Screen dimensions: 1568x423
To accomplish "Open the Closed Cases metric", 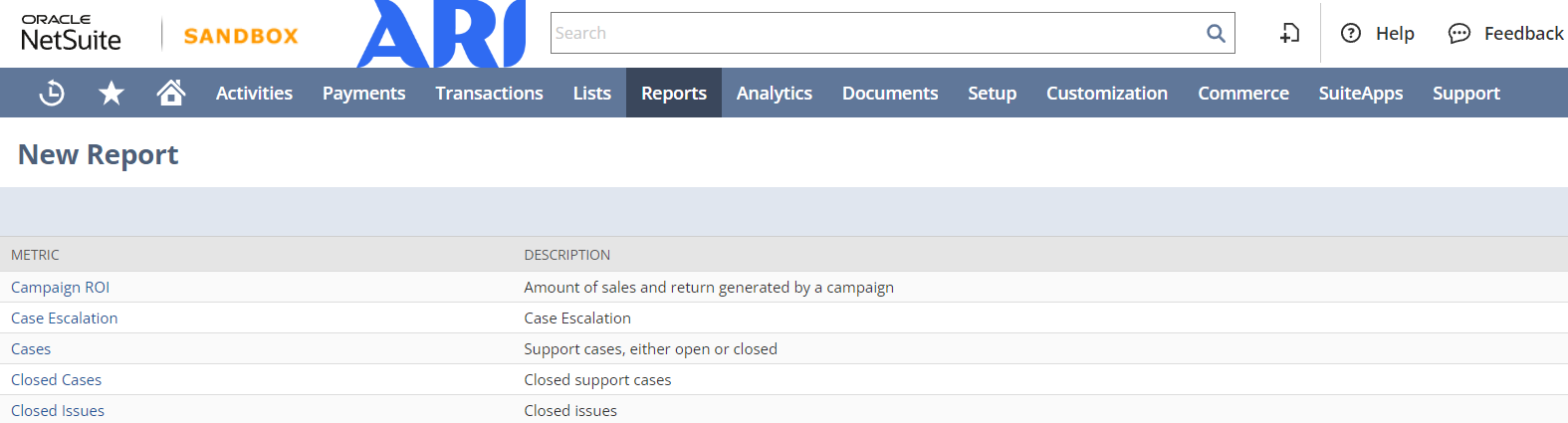I will [x=57, y=380].
